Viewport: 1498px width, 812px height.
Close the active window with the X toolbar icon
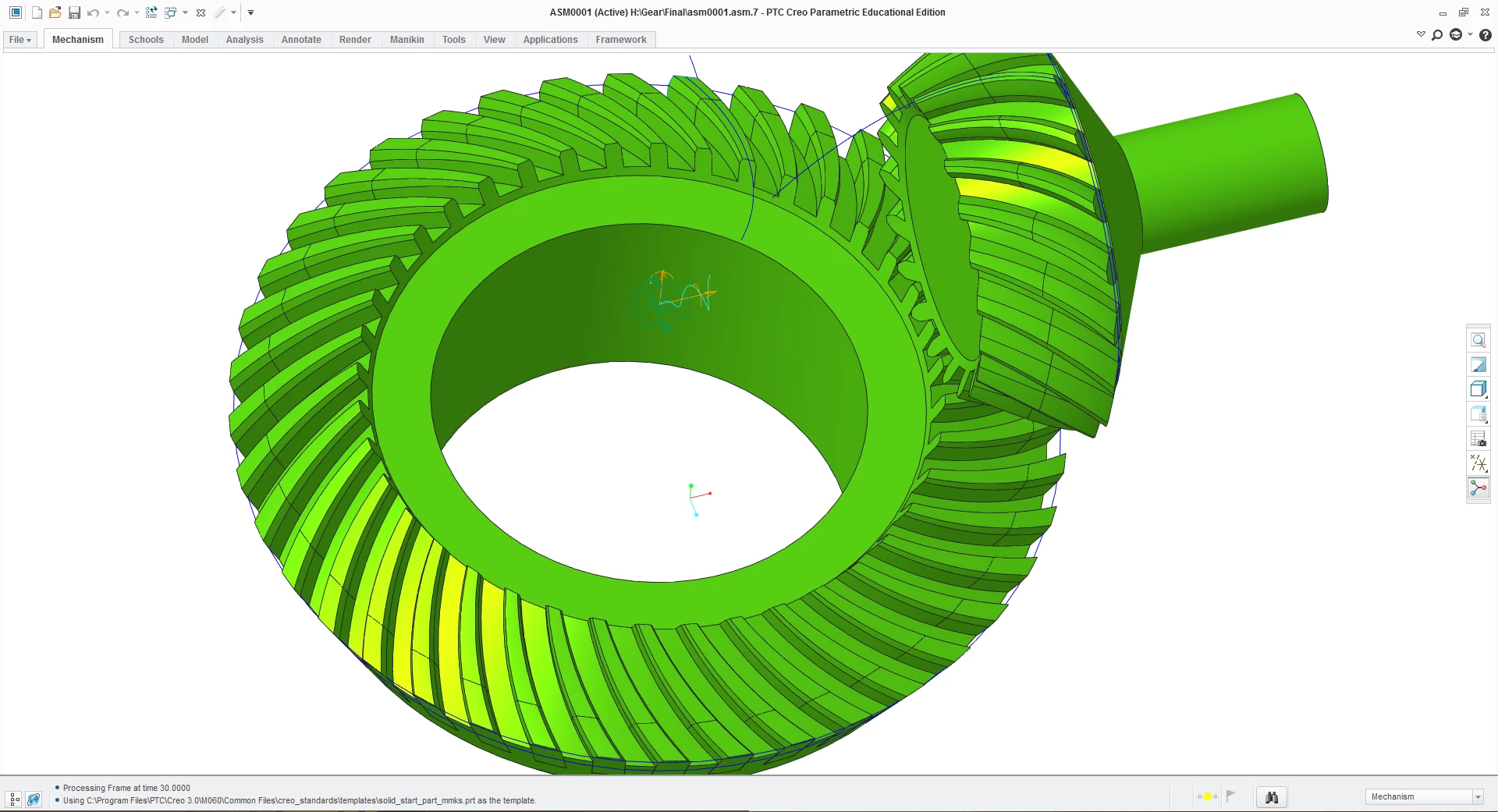(x=201, y=12)
